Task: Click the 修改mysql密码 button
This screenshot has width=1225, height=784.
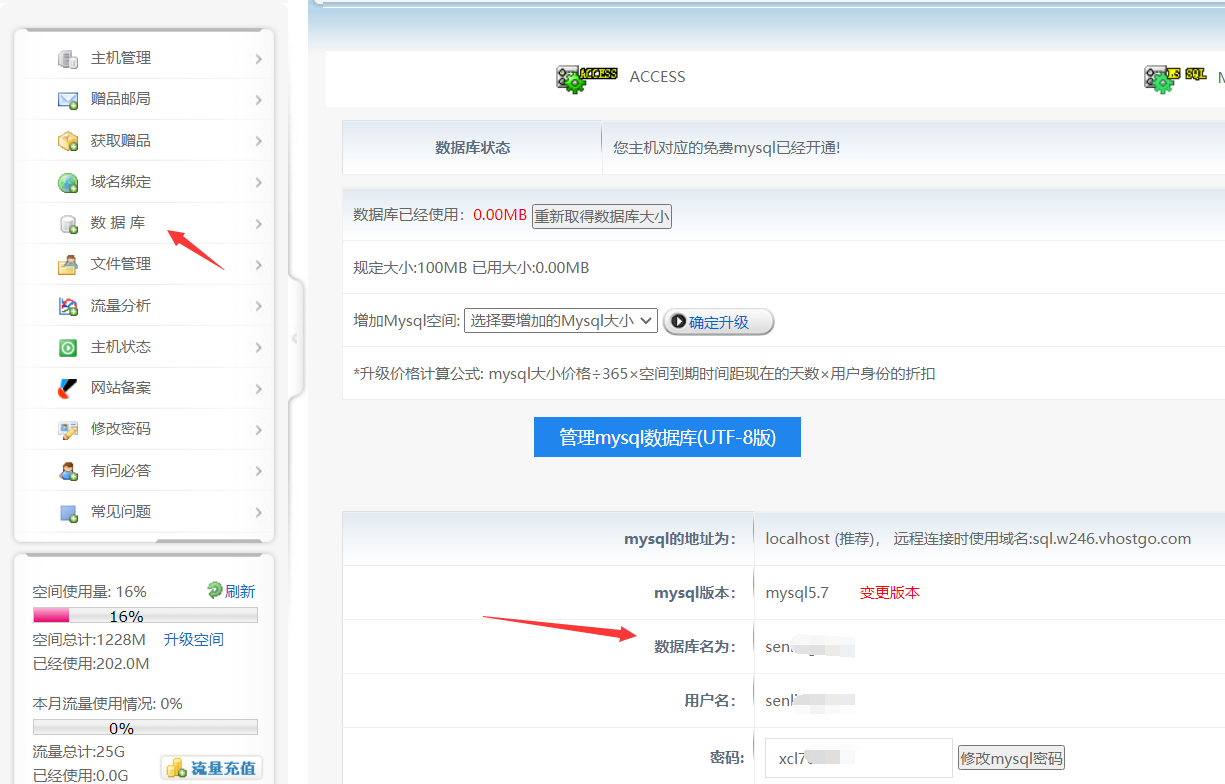Action: click(1011, 758)
